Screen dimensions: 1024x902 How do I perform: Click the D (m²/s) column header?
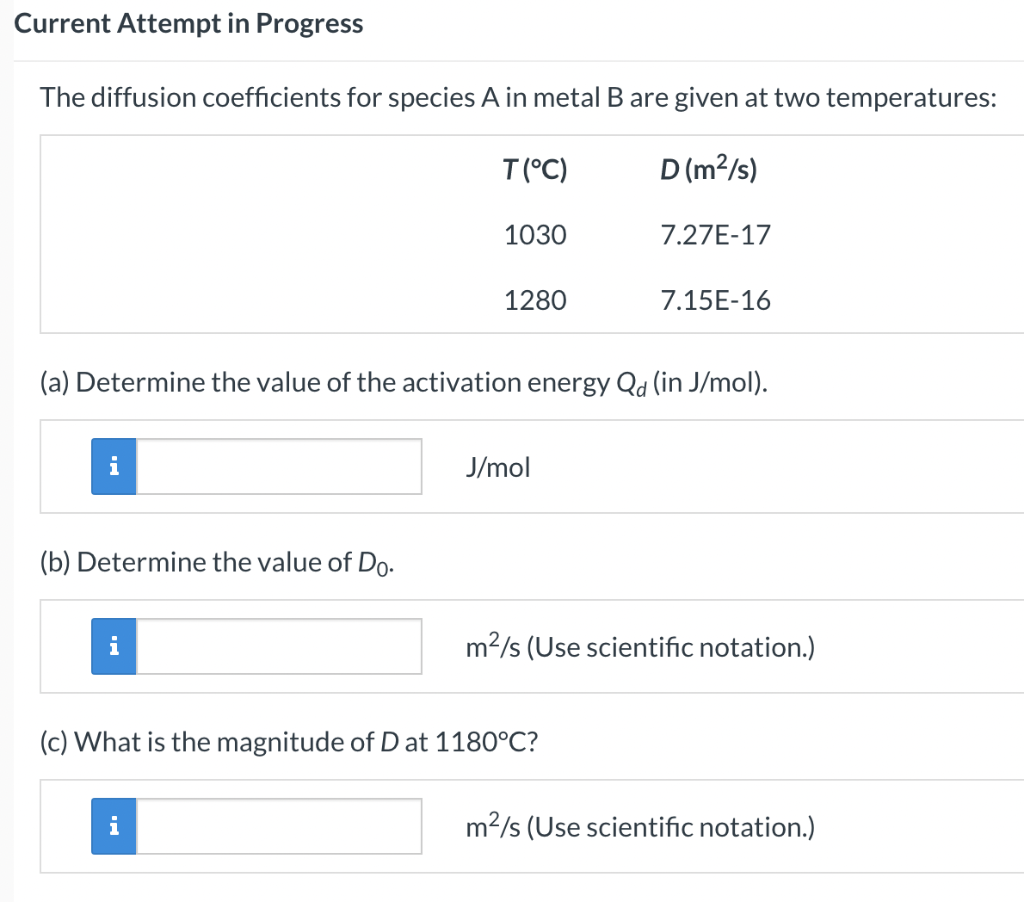pyautogui.click(x=709, y=169)
